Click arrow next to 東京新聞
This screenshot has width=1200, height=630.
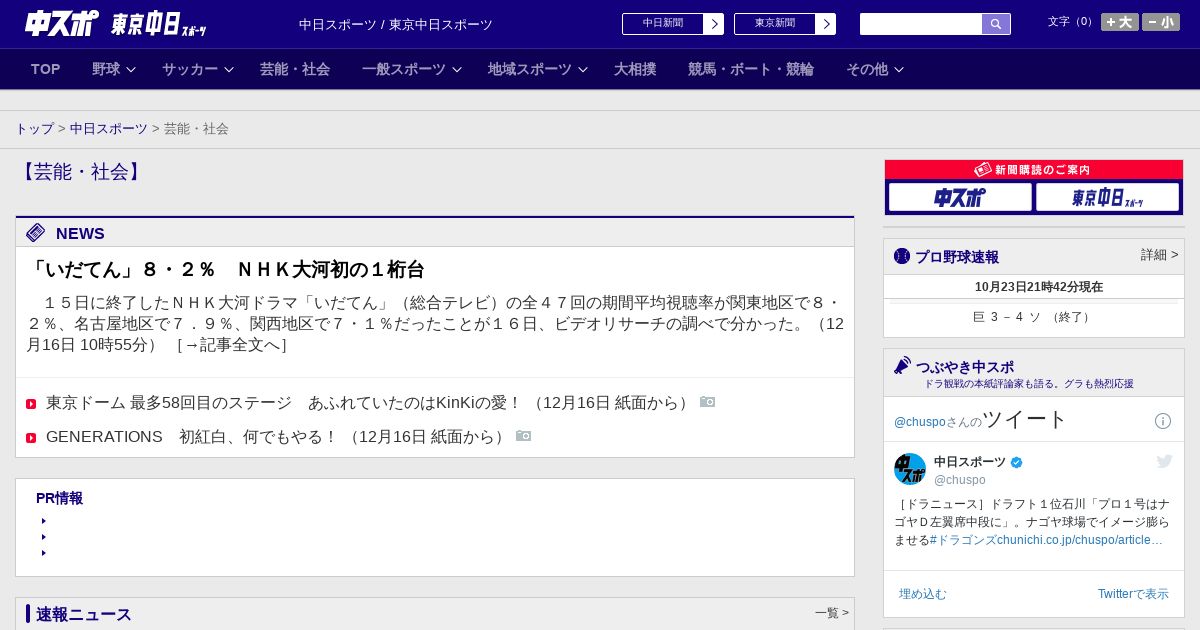coord(826,24)
